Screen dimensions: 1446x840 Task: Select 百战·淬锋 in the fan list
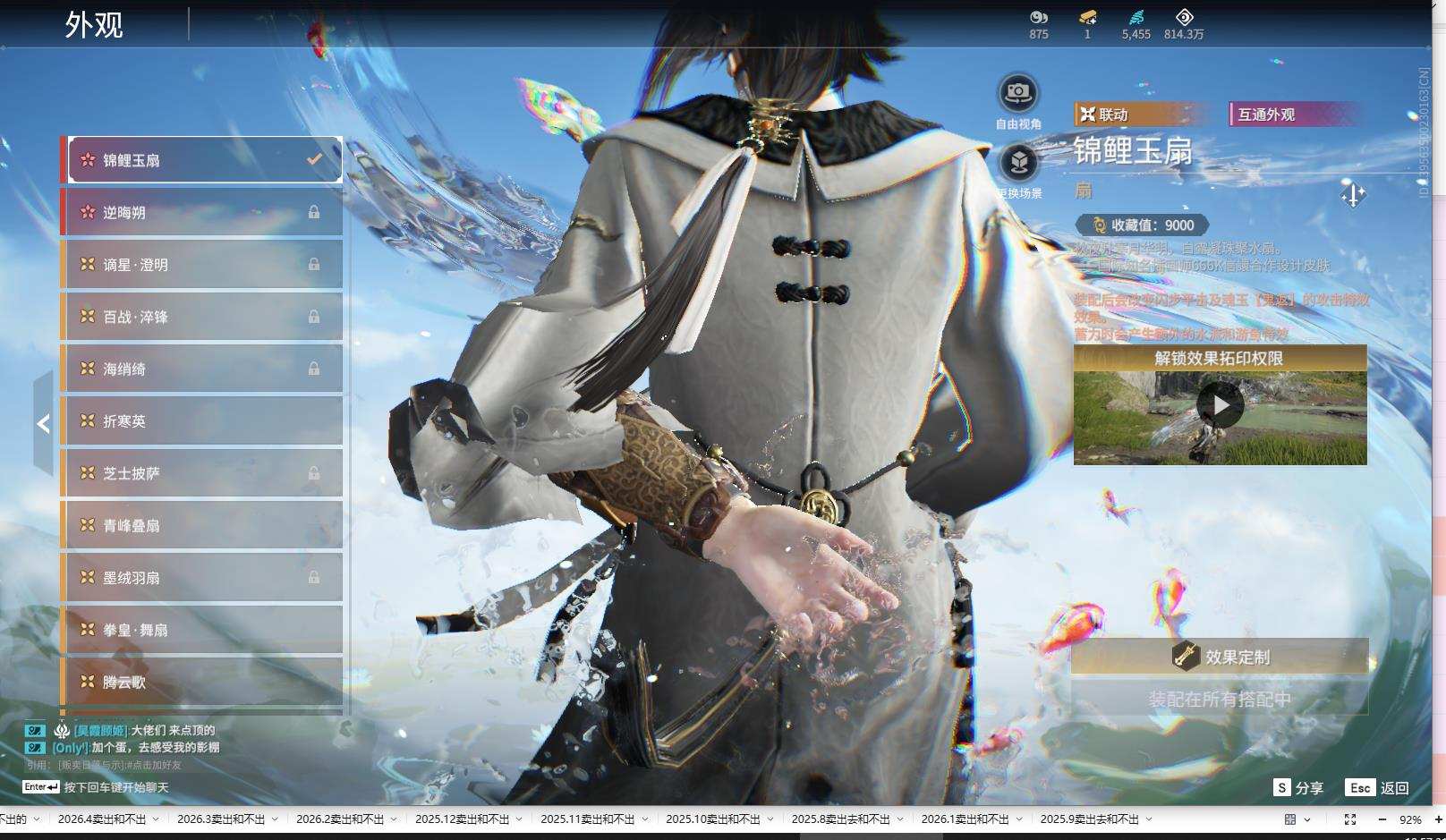[202, 317]
